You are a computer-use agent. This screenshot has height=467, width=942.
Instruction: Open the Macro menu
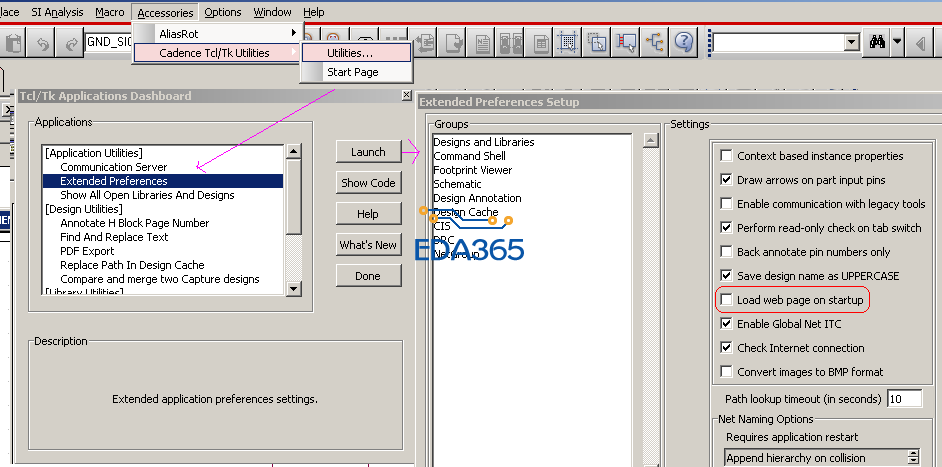pyautogui.click(x=110, y=11)
